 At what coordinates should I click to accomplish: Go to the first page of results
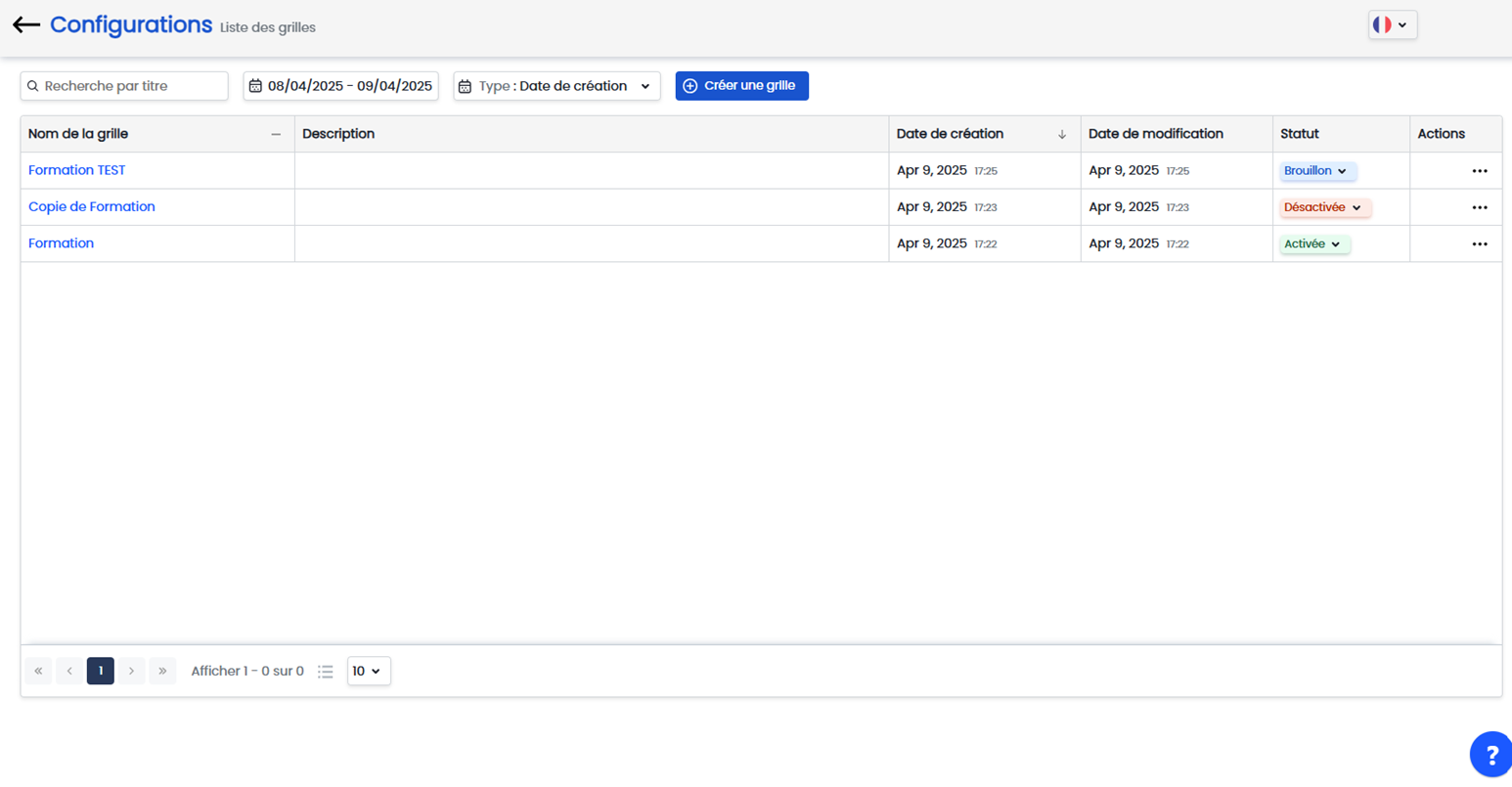38,671
